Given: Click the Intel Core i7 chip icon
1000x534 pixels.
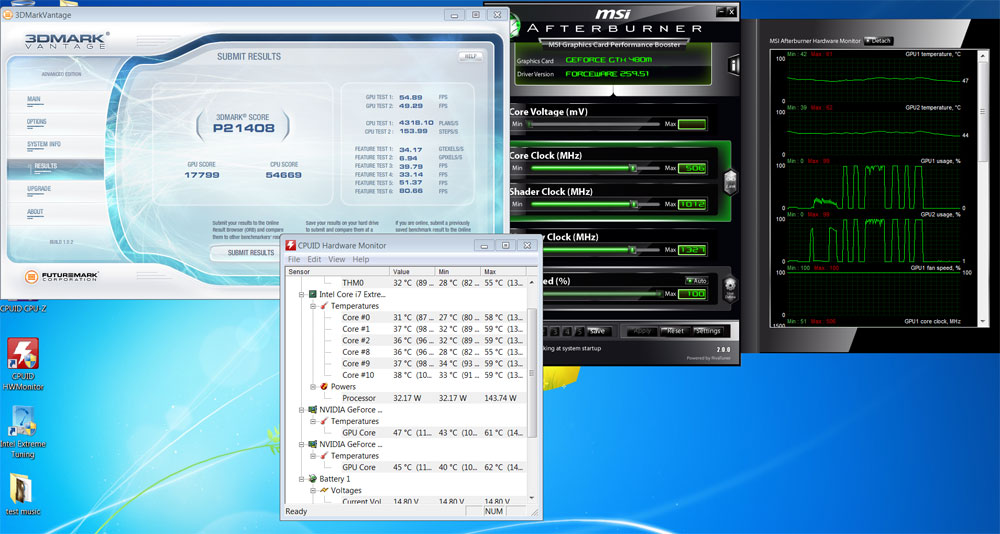Looking at the screenshot, I should (312, 295).
